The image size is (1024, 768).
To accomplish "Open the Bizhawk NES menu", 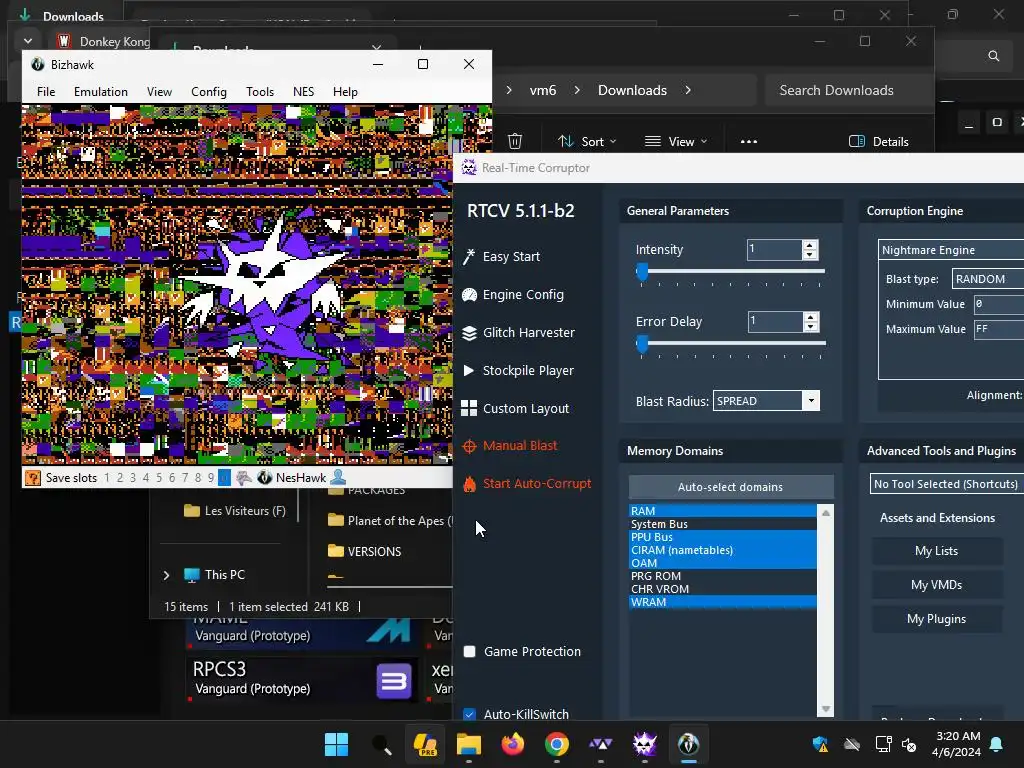I will pos(303,92).
